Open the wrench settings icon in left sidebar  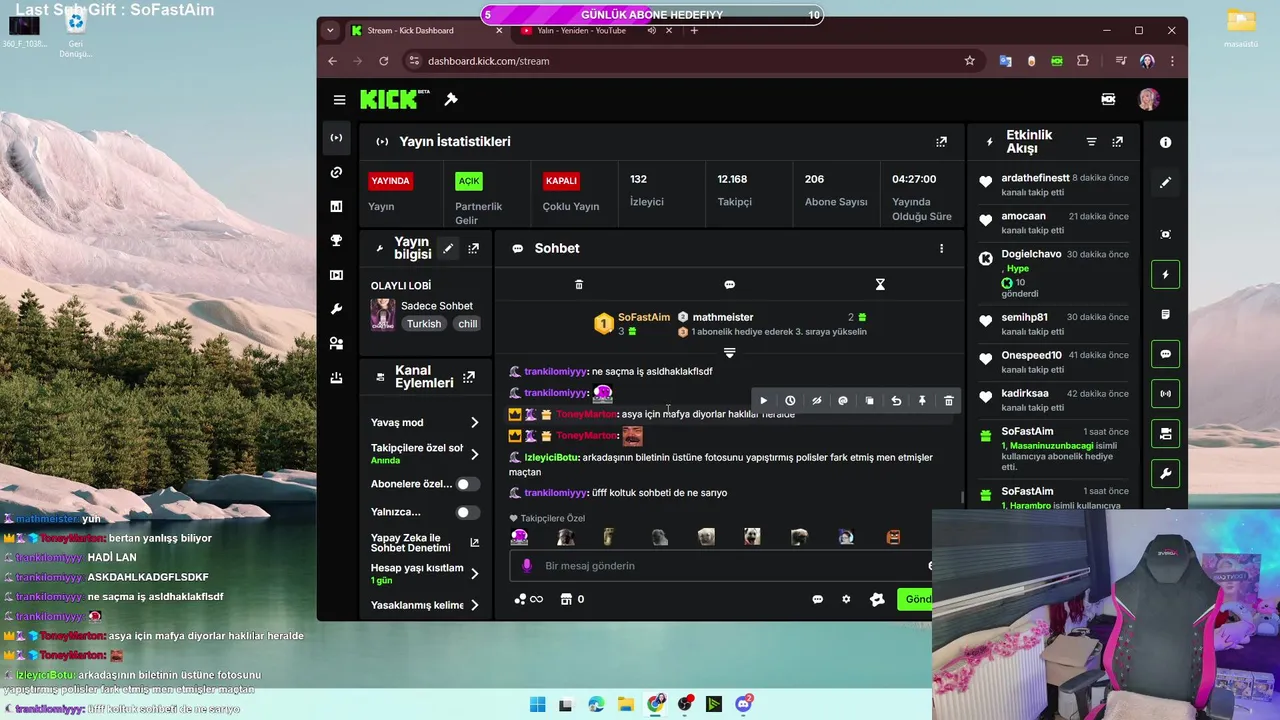[x=337, y=309]
